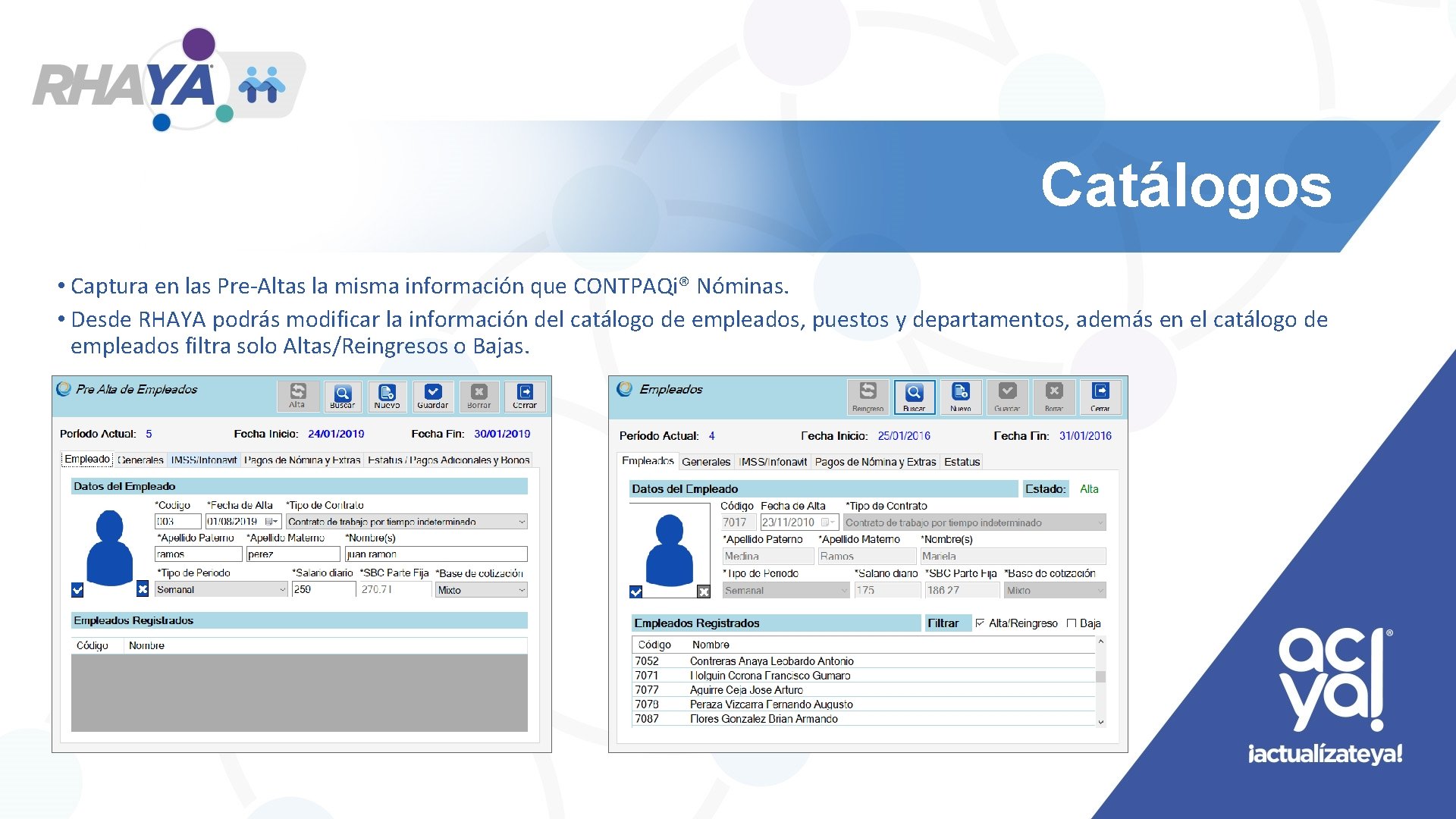Screen dimensions: 1456x819
Task: Toggle Baja filter checkbox
Action: [1072, 623]
